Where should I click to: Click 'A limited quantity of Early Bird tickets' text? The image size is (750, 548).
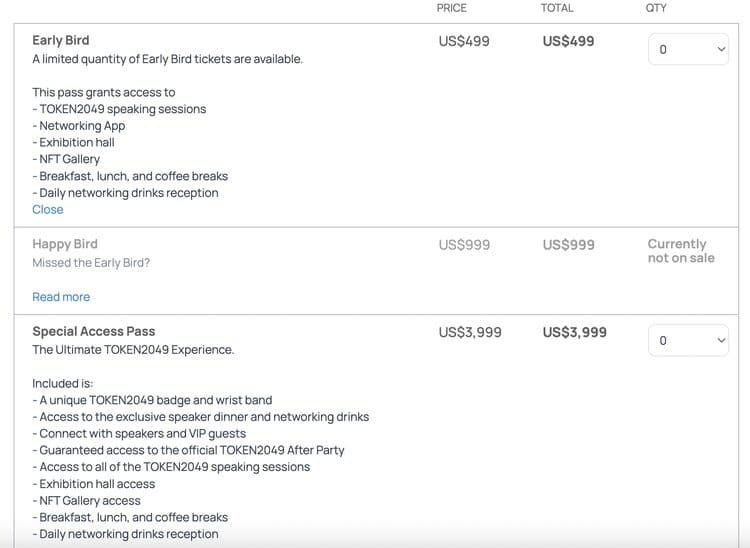167,59
